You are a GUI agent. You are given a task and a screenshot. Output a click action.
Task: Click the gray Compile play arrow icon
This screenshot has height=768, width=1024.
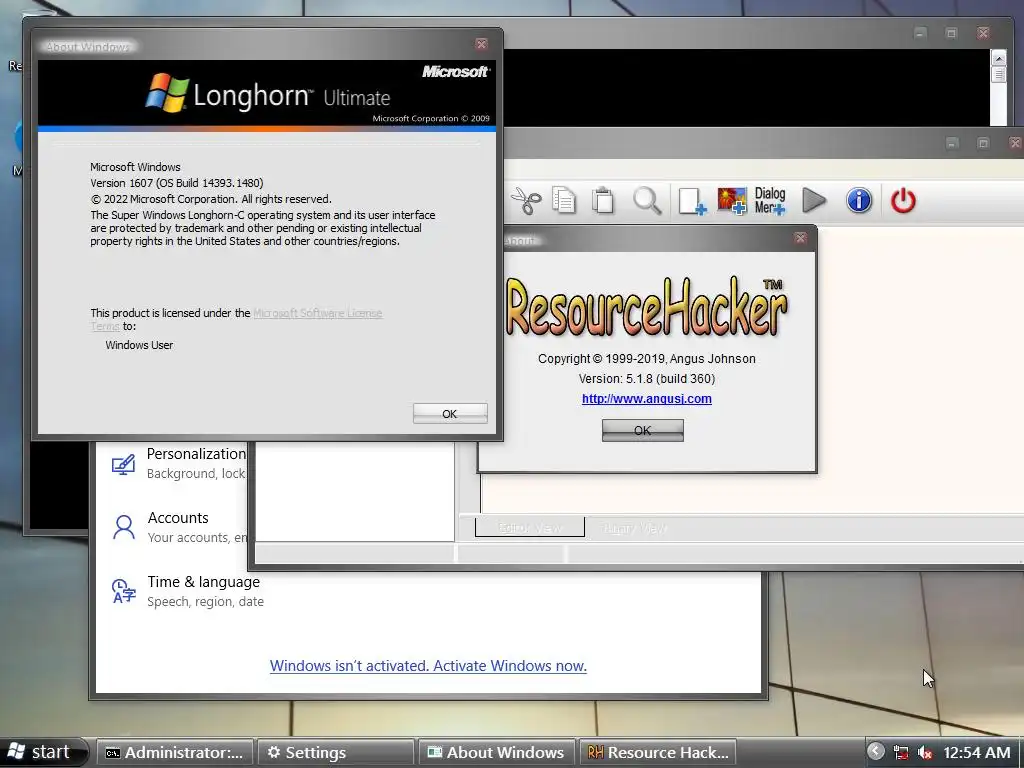click(x=814, y=200)
